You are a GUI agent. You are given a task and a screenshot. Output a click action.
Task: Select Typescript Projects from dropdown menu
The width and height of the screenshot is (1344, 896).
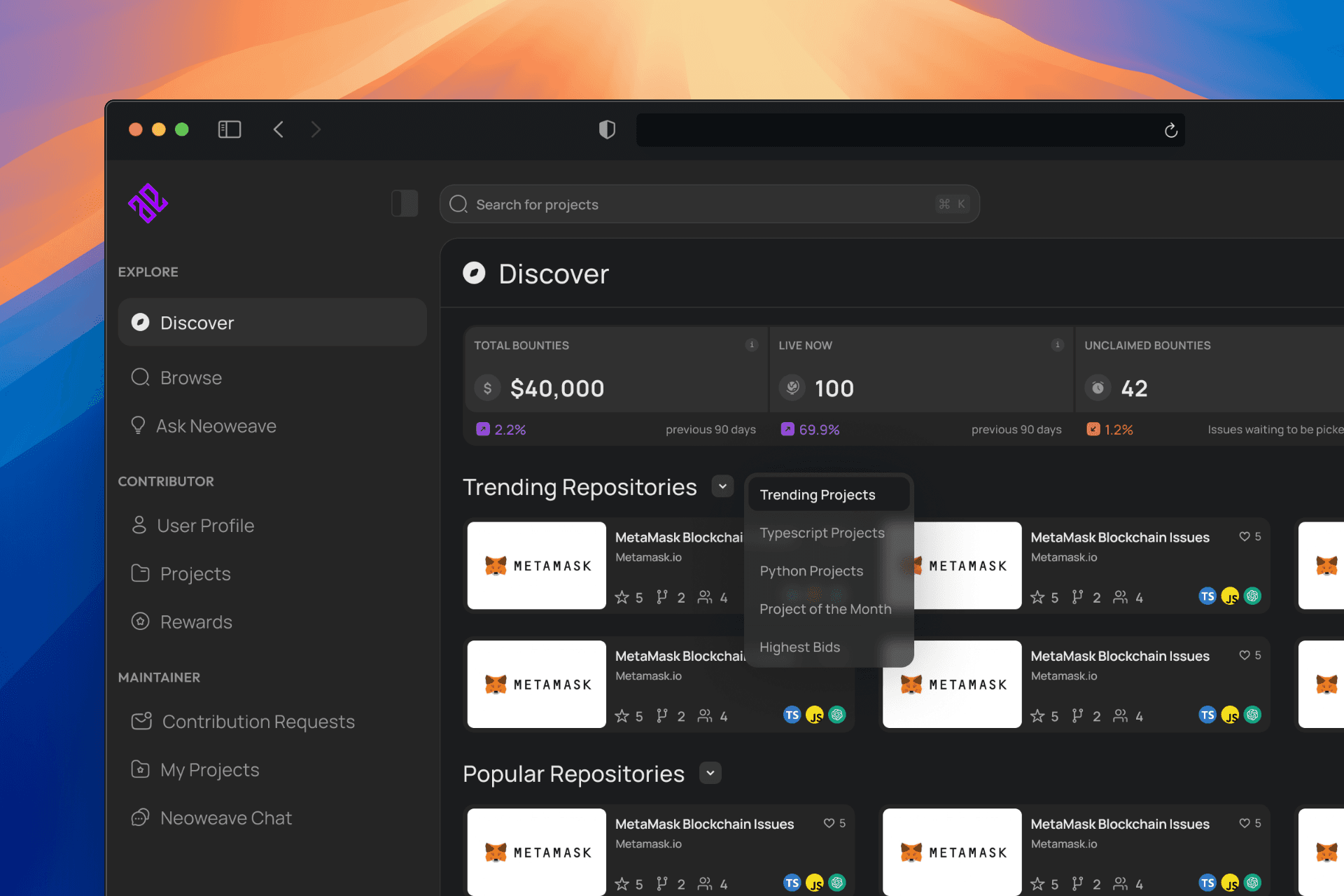tap(822, 533)
